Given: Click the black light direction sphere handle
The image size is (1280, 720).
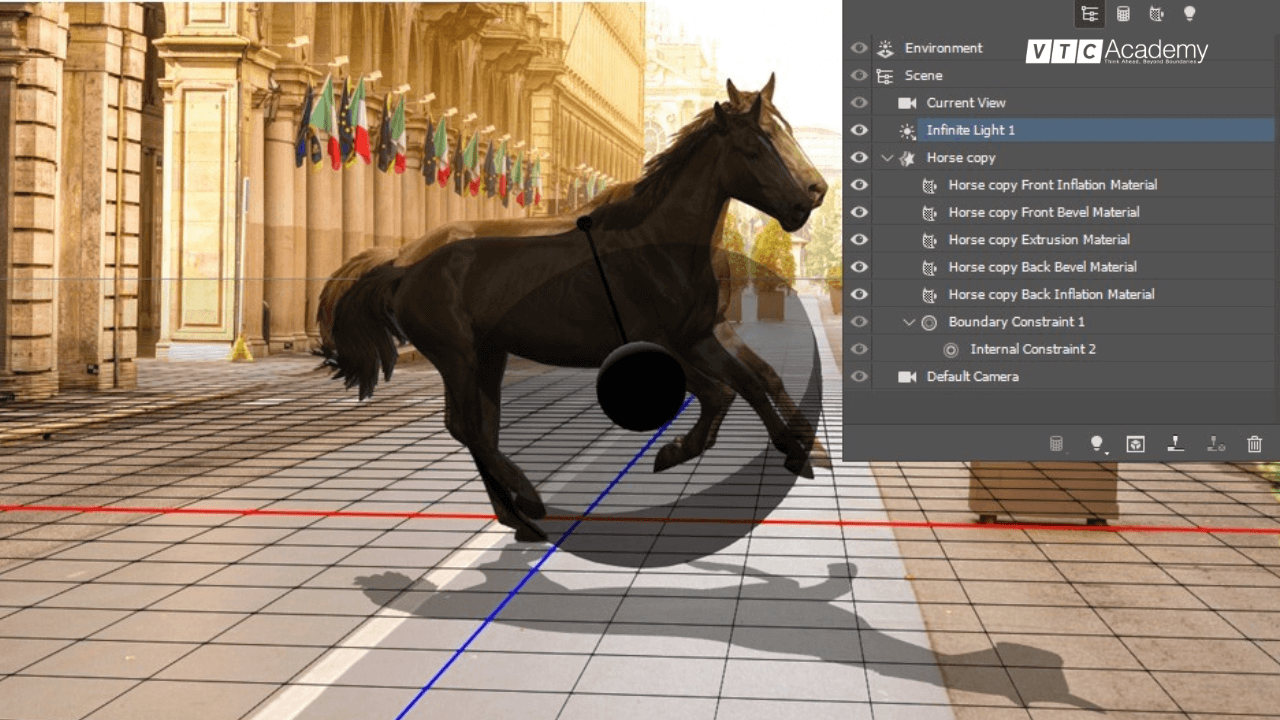Looking at the screenshot, I should click(641, 386).
